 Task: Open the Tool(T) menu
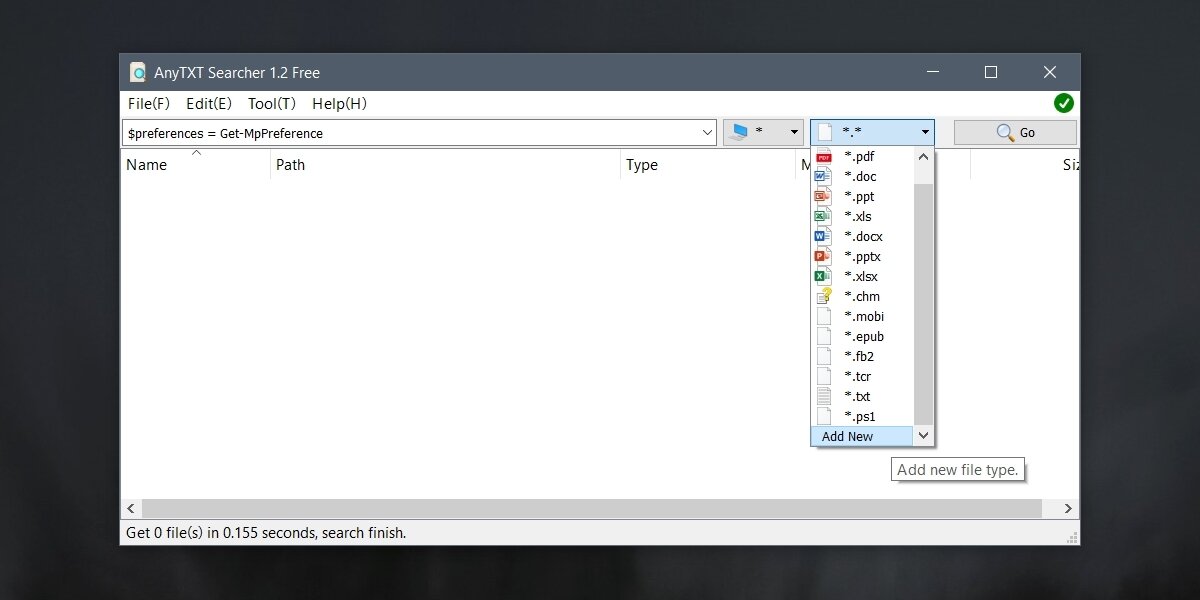pos(269,103)
